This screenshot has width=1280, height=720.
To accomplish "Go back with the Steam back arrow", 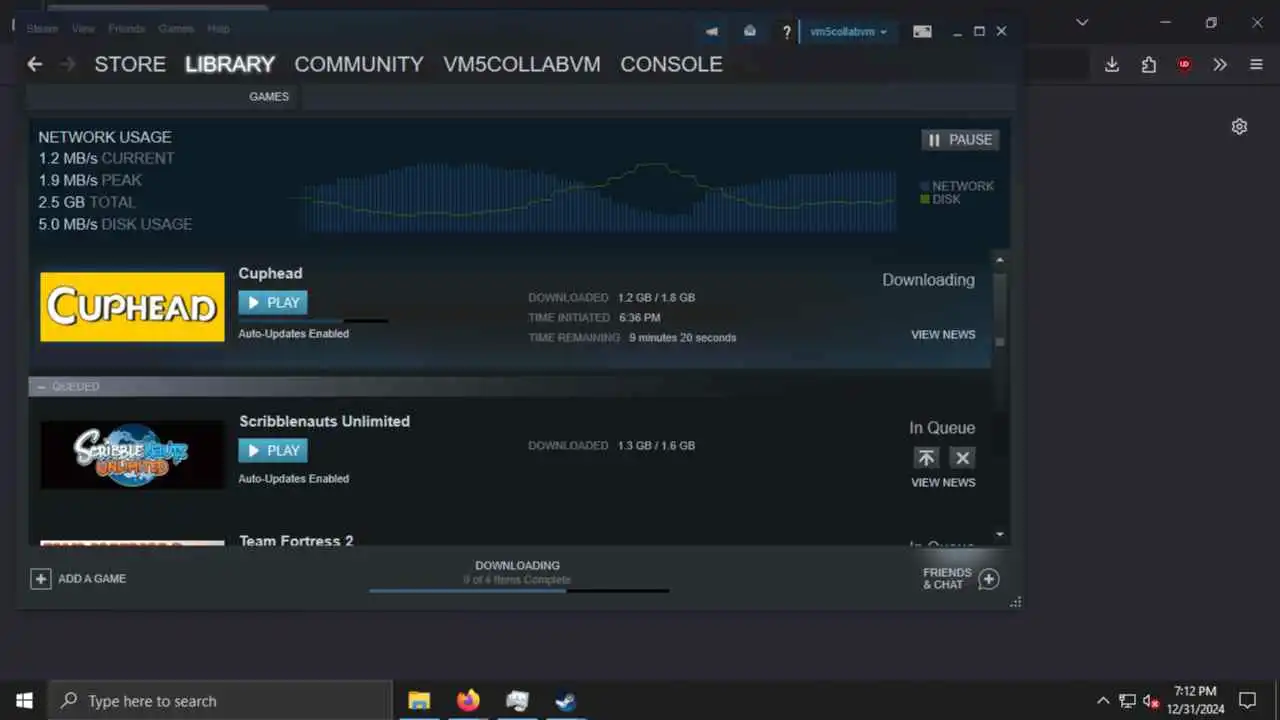I will click(x=35, y=64).
